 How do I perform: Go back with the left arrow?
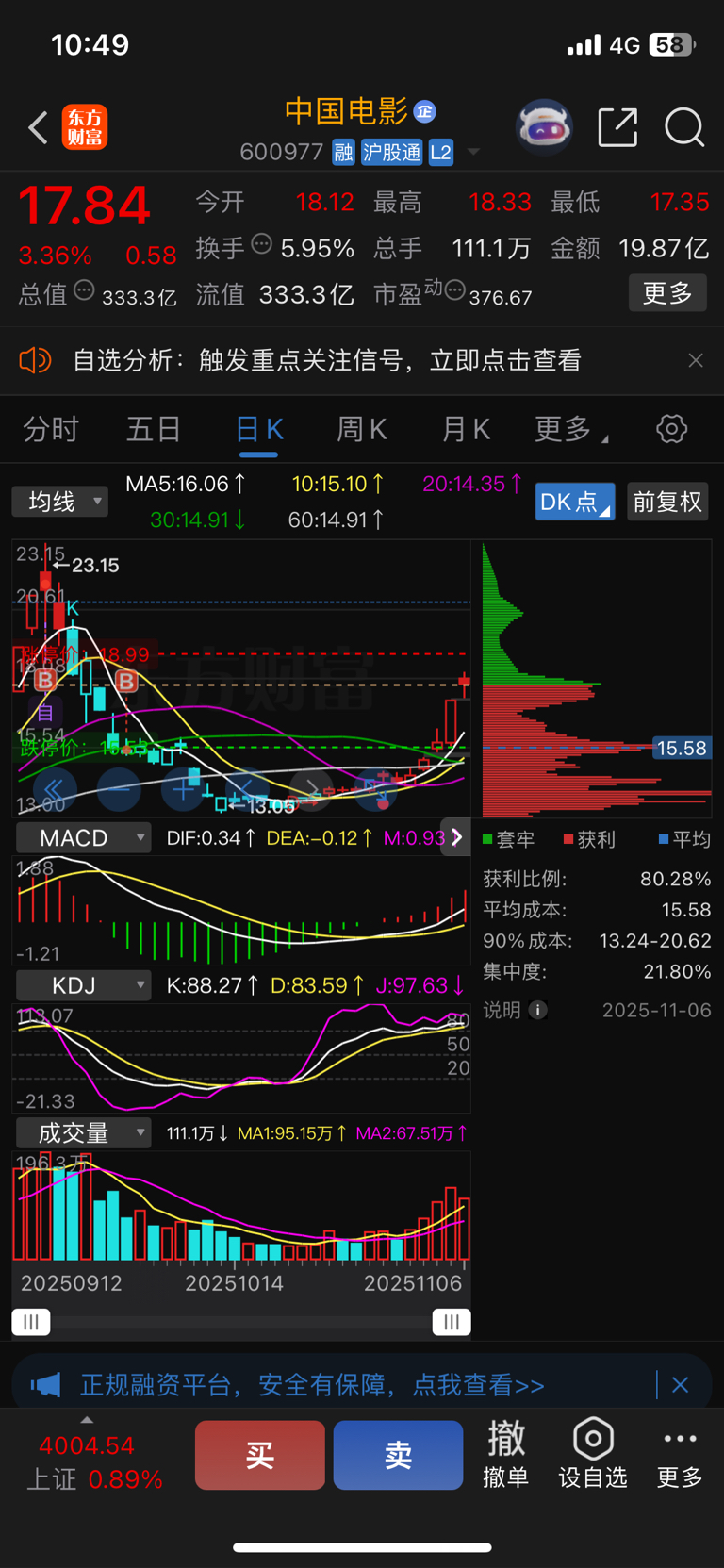38,127
